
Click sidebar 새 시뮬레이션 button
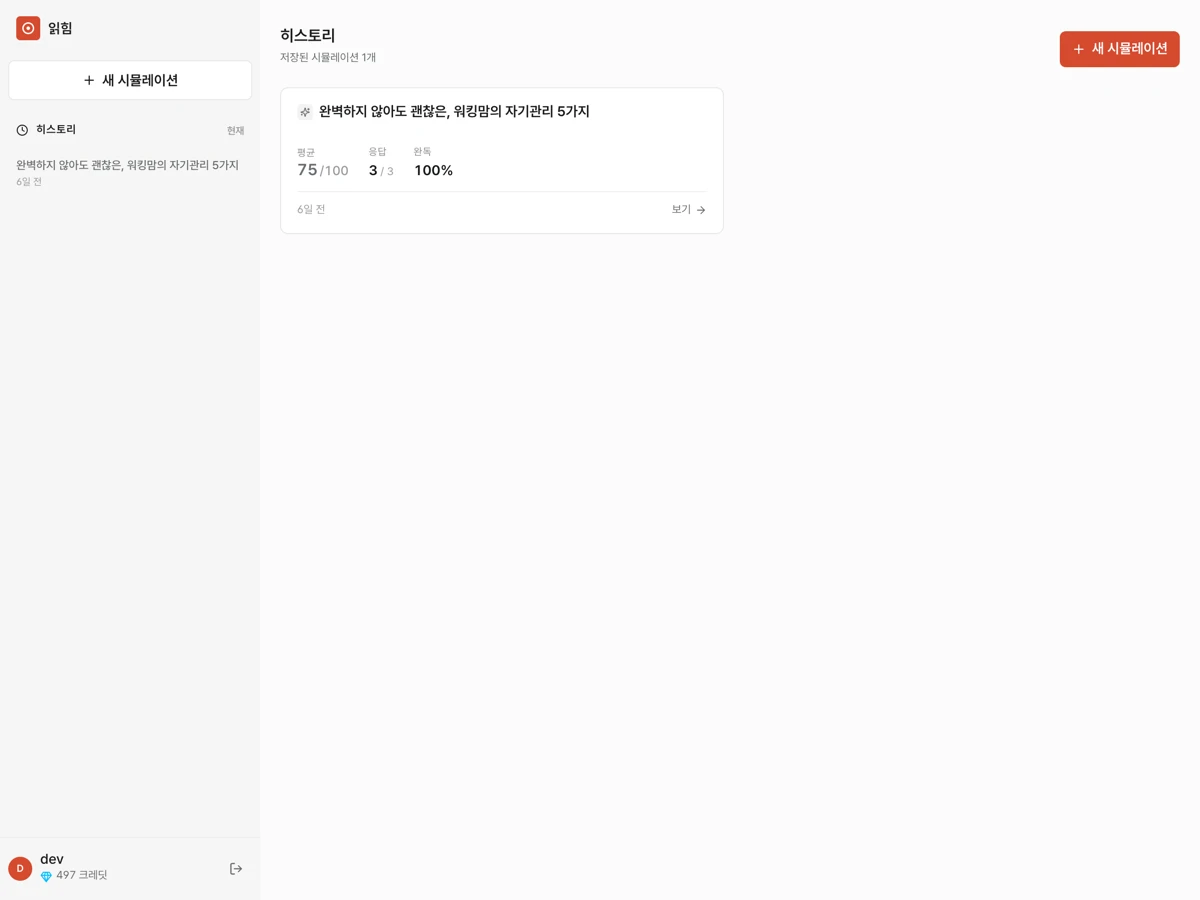(x=130, y=80)
